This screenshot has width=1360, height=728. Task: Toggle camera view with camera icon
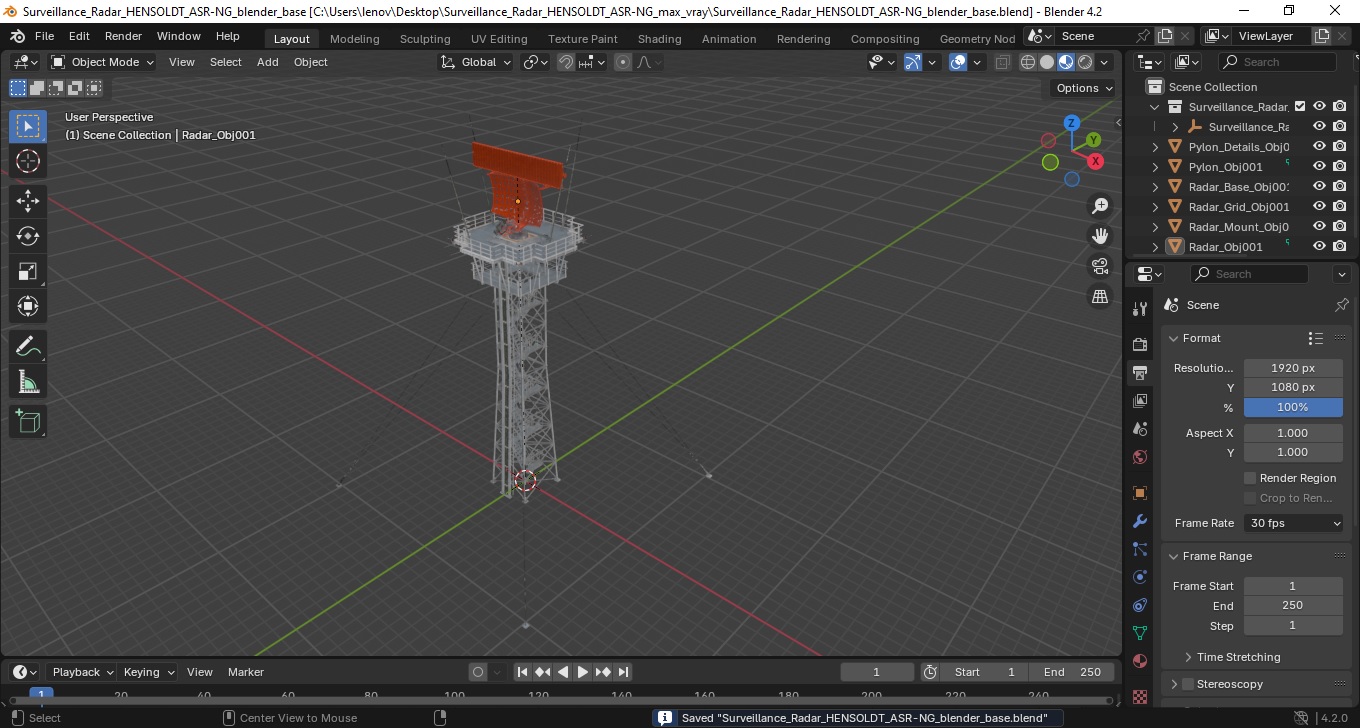click(x=1100, y=266)
